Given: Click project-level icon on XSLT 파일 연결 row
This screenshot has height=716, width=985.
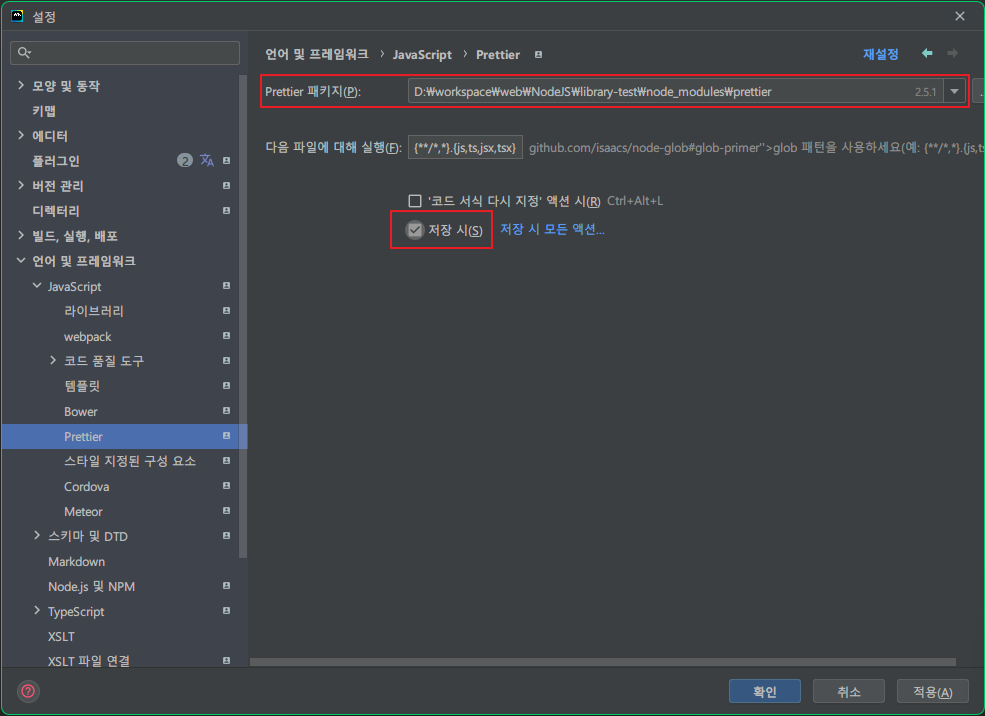Looking at the screenshot, I should pos(226,661).
